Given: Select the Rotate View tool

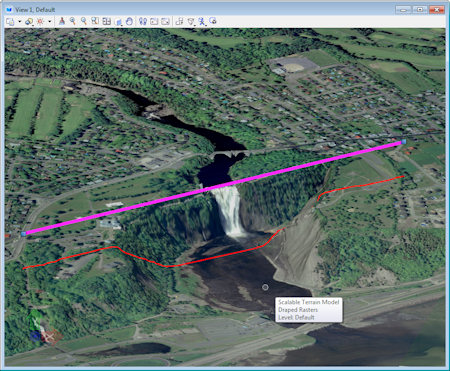Looking at the screenshot, I should tap(118, 22).
